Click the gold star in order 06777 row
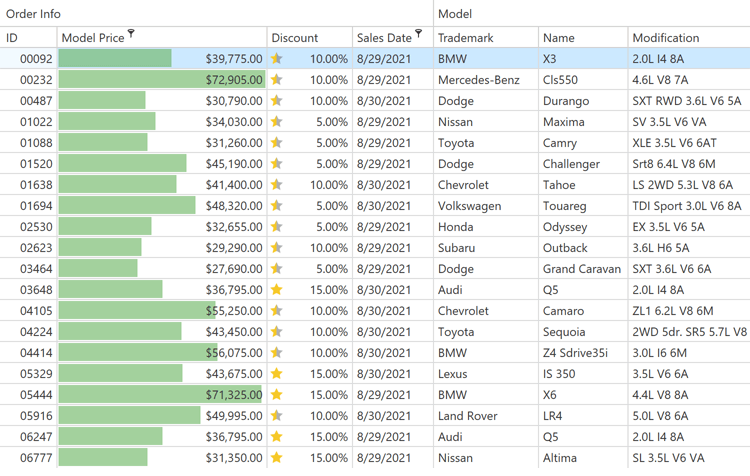 [277, 458]
